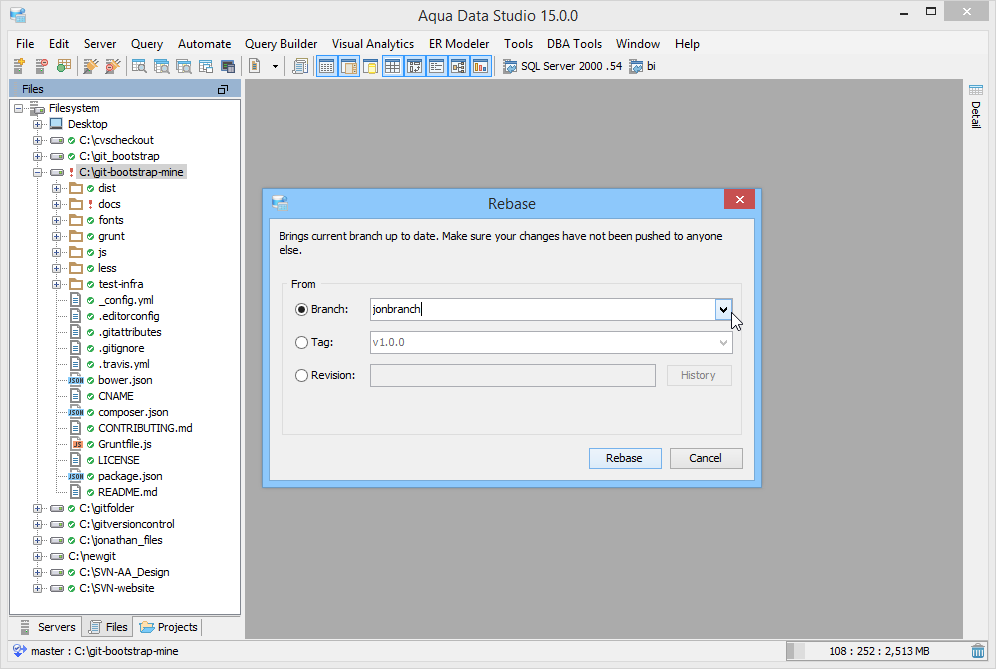Open the Branch combo box dropdown arrow
The width and height of the screenshot is (996, 669).
pos(723,309)
